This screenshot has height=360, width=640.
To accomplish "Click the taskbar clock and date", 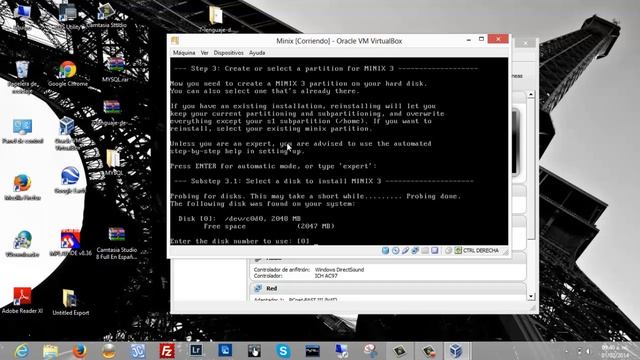I will 615,351.
